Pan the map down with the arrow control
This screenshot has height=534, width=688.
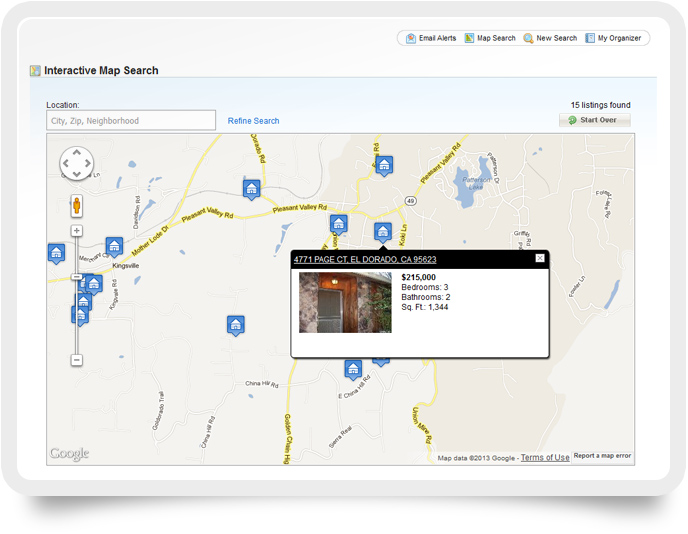77,174
